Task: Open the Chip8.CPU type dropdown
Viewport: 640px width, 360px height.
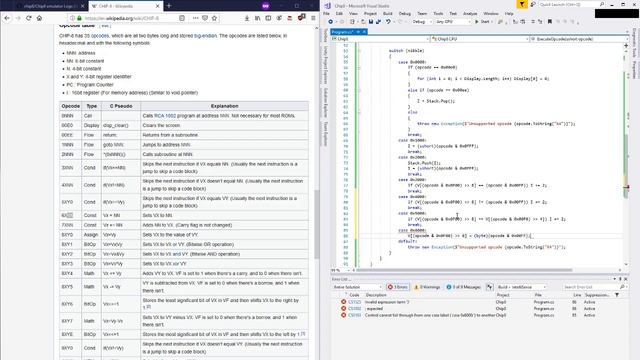Action: click(480, 39)
